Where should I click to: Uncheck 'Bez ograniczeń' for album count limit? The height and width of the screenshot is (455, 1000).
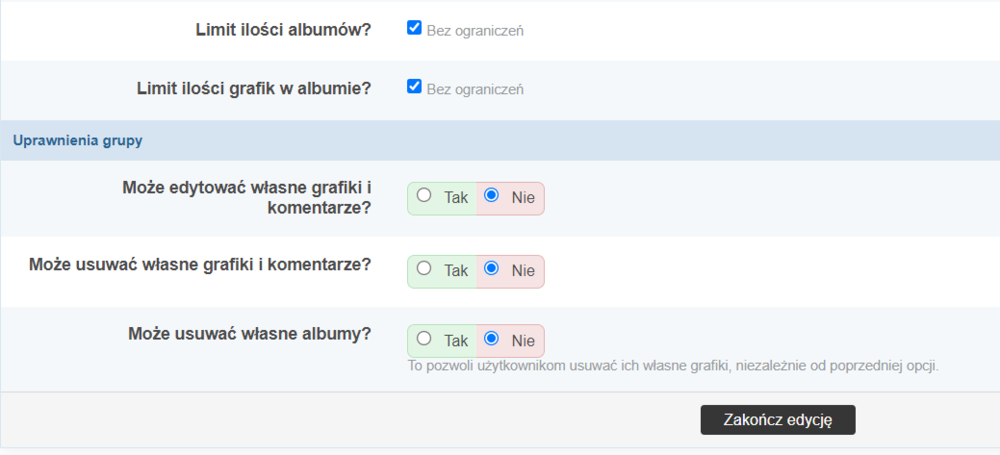[414, 28]
